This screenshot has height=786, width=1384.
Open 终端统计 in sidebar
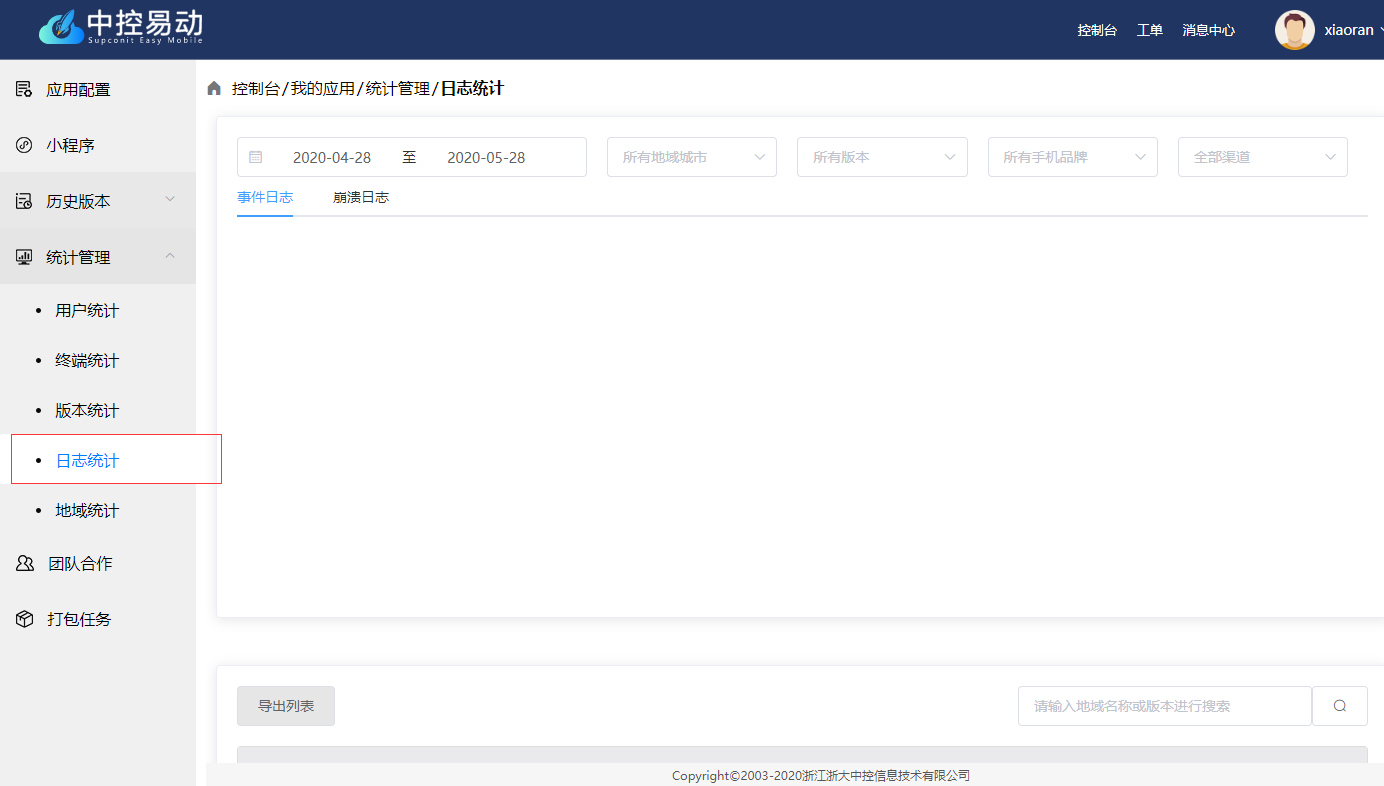coord(87,361)
